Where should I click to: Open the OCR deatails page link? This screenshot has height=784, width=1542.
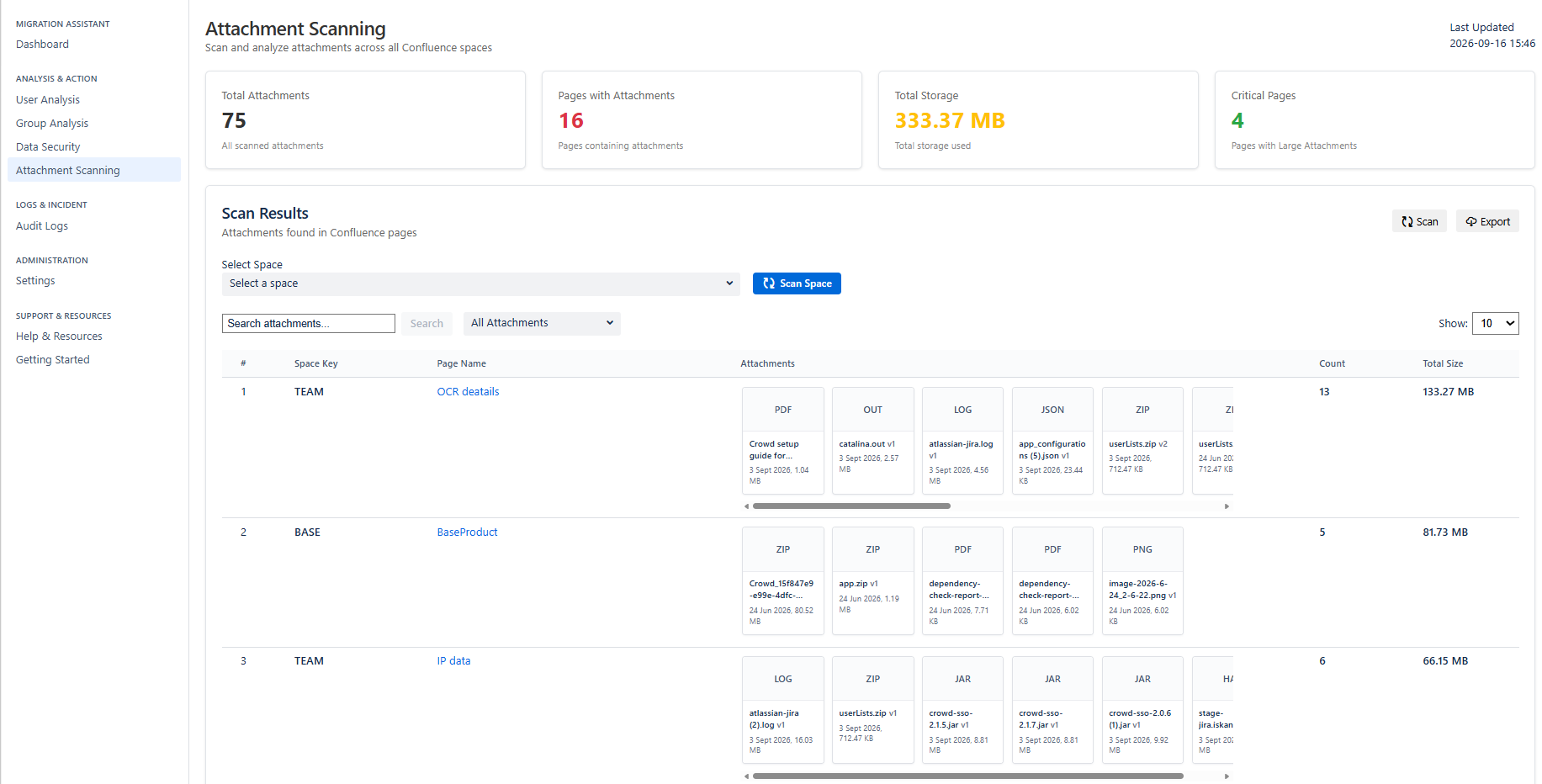[468, 392]
